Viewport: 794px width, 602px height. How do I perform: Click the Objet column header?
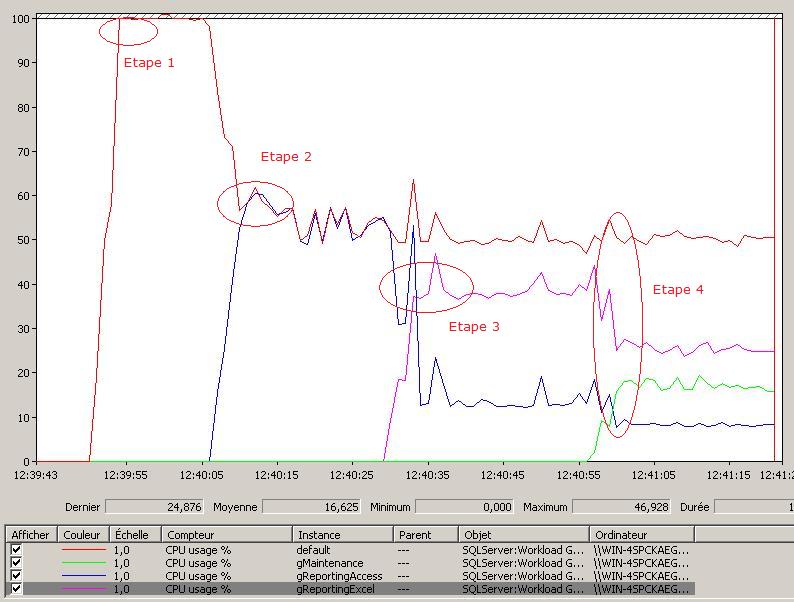point(523,535)
